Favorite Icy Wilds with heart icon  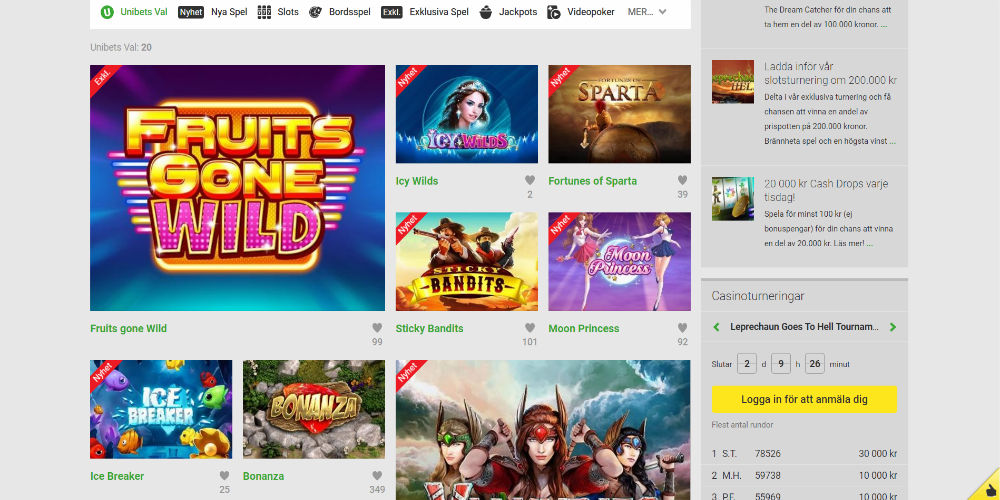pos(530,180)
